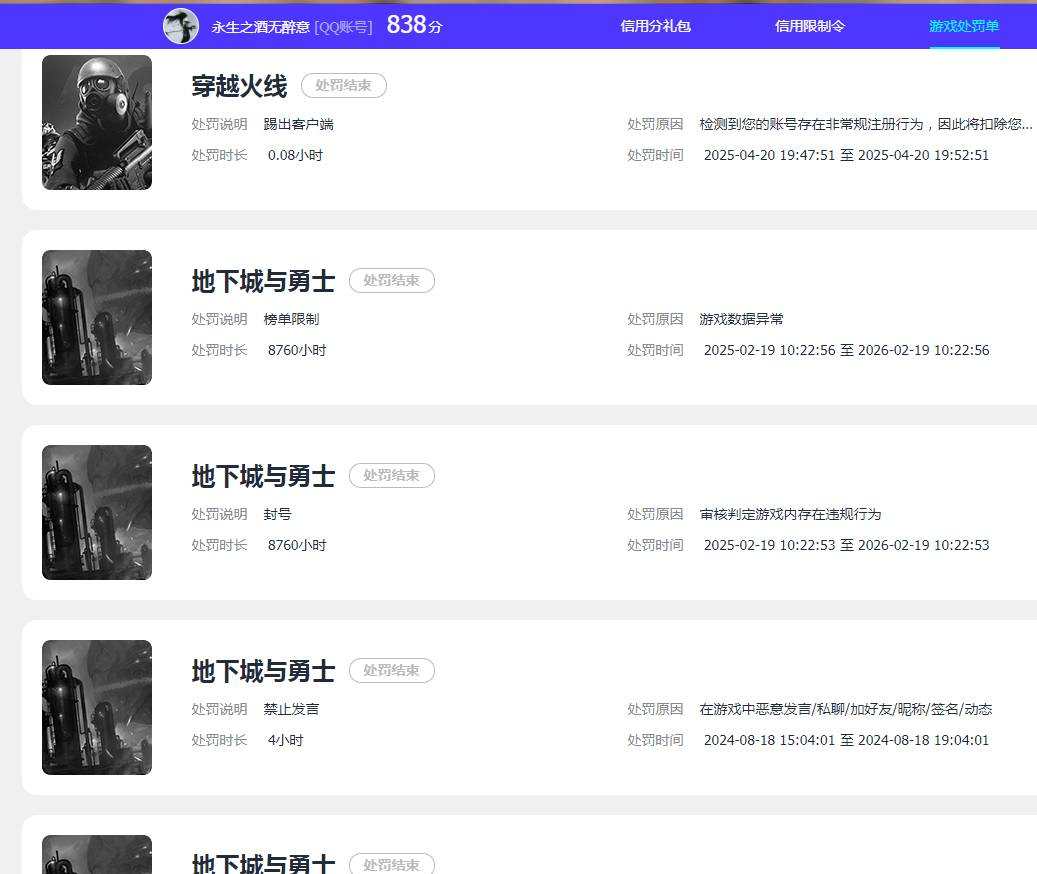Open the 穿越火线 game thumbnail

point(97,122)
